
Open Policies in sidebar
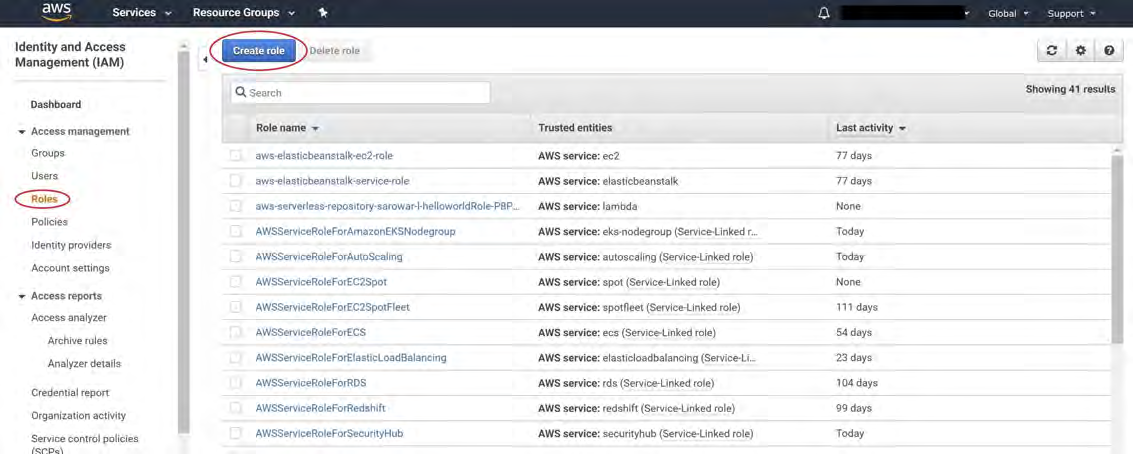point(49,222)
